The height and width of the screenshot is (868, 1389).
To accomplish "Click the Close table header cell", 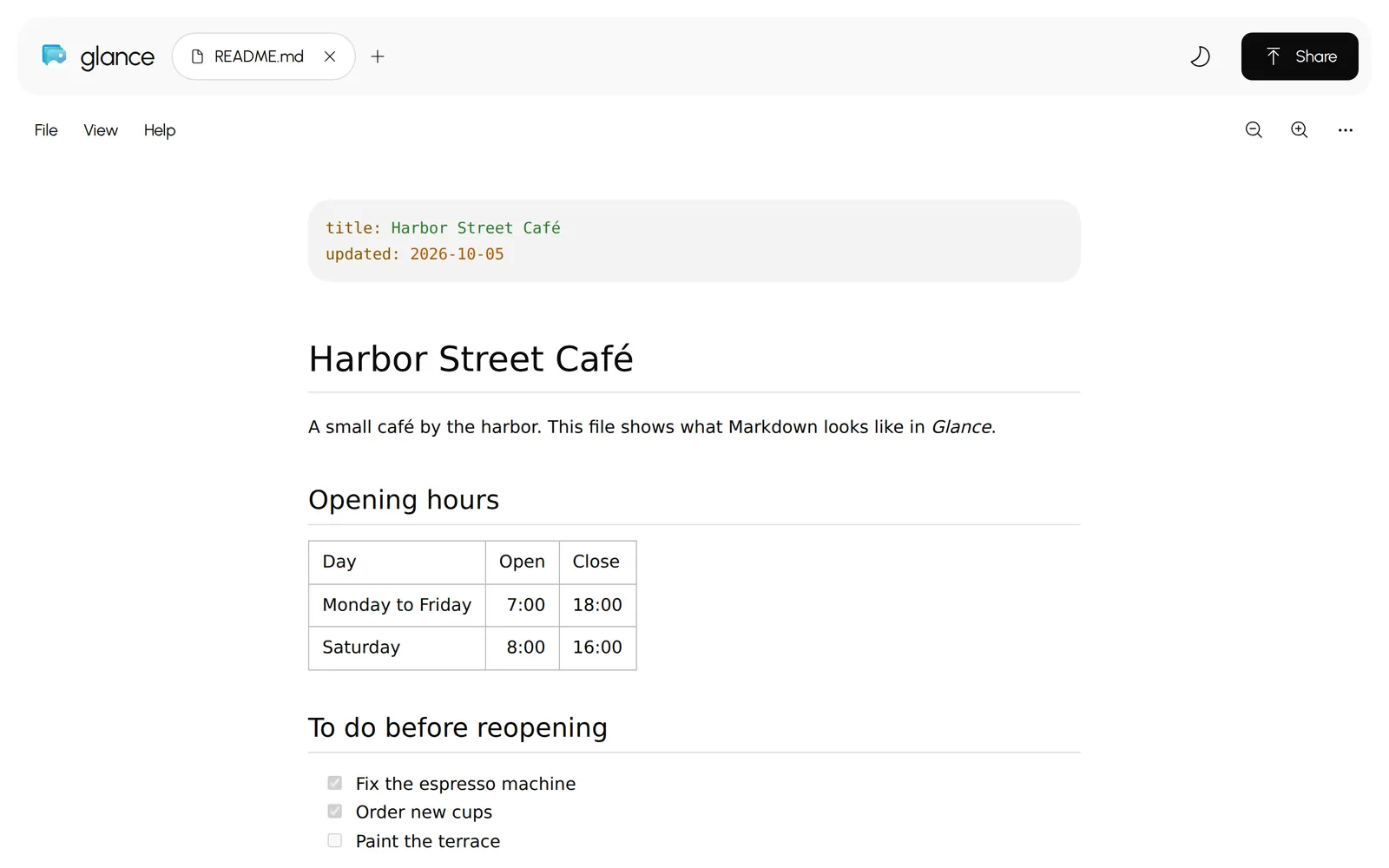I will (597, 562).
